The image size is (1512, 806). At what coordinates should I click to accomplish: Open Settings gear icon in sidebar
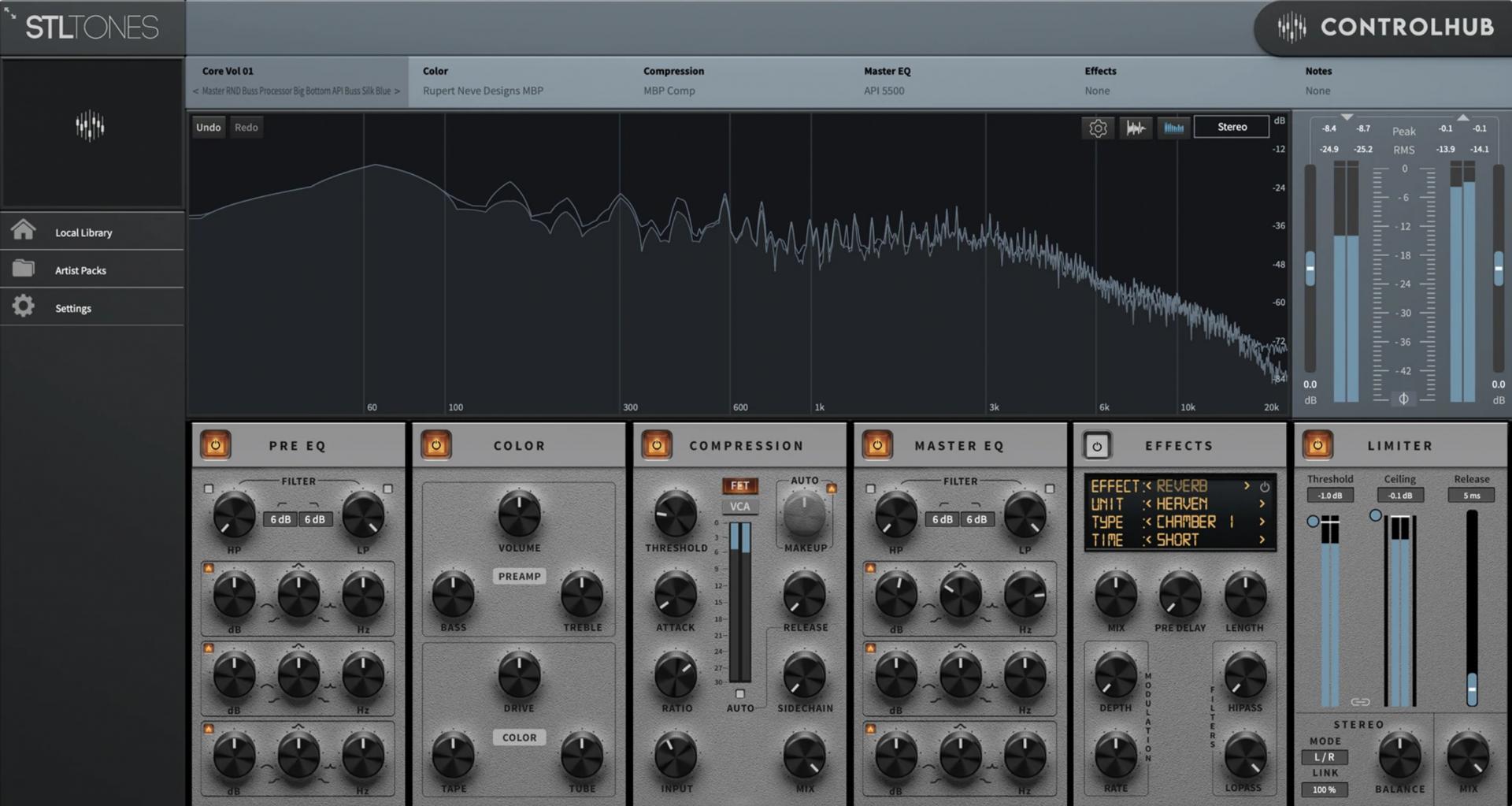24,306
